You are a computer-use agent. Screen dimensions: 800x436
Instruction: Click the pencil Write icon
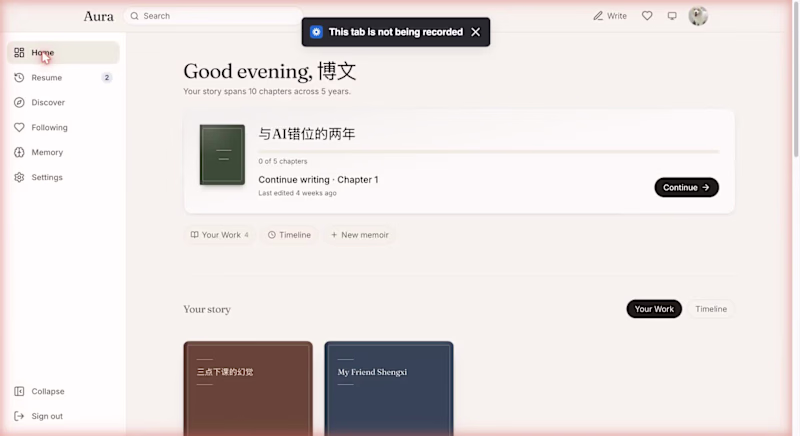[x=598, y=16]
